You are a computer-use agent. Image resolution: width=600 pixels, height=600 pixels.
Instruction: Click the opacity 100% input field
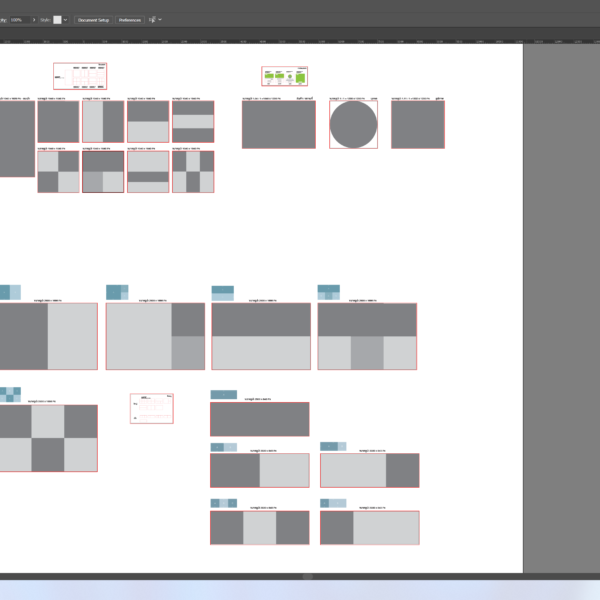pos(20,20)
